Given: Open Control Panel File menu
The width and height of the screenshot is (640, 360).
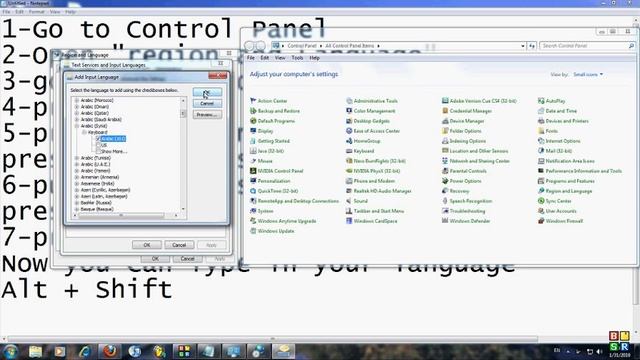Looking at the screenshot, I should [x=251, y=58].
